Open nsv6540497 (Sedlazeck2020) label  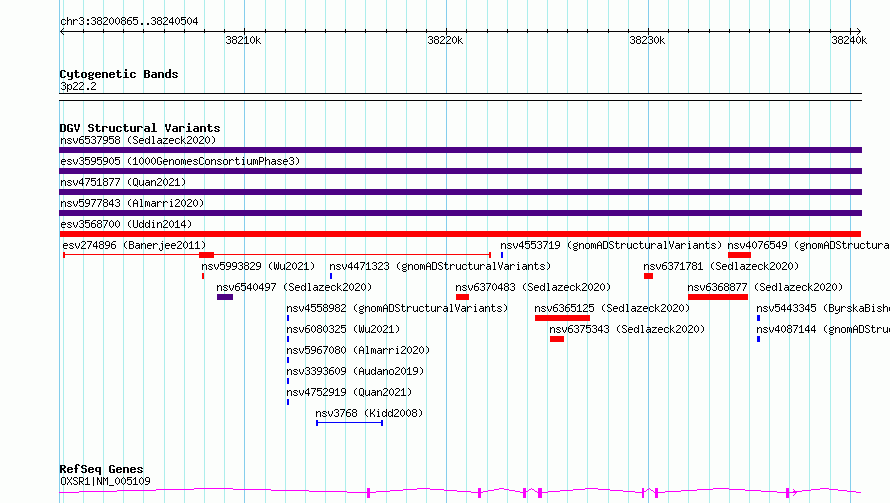click(x=294, y=287)
